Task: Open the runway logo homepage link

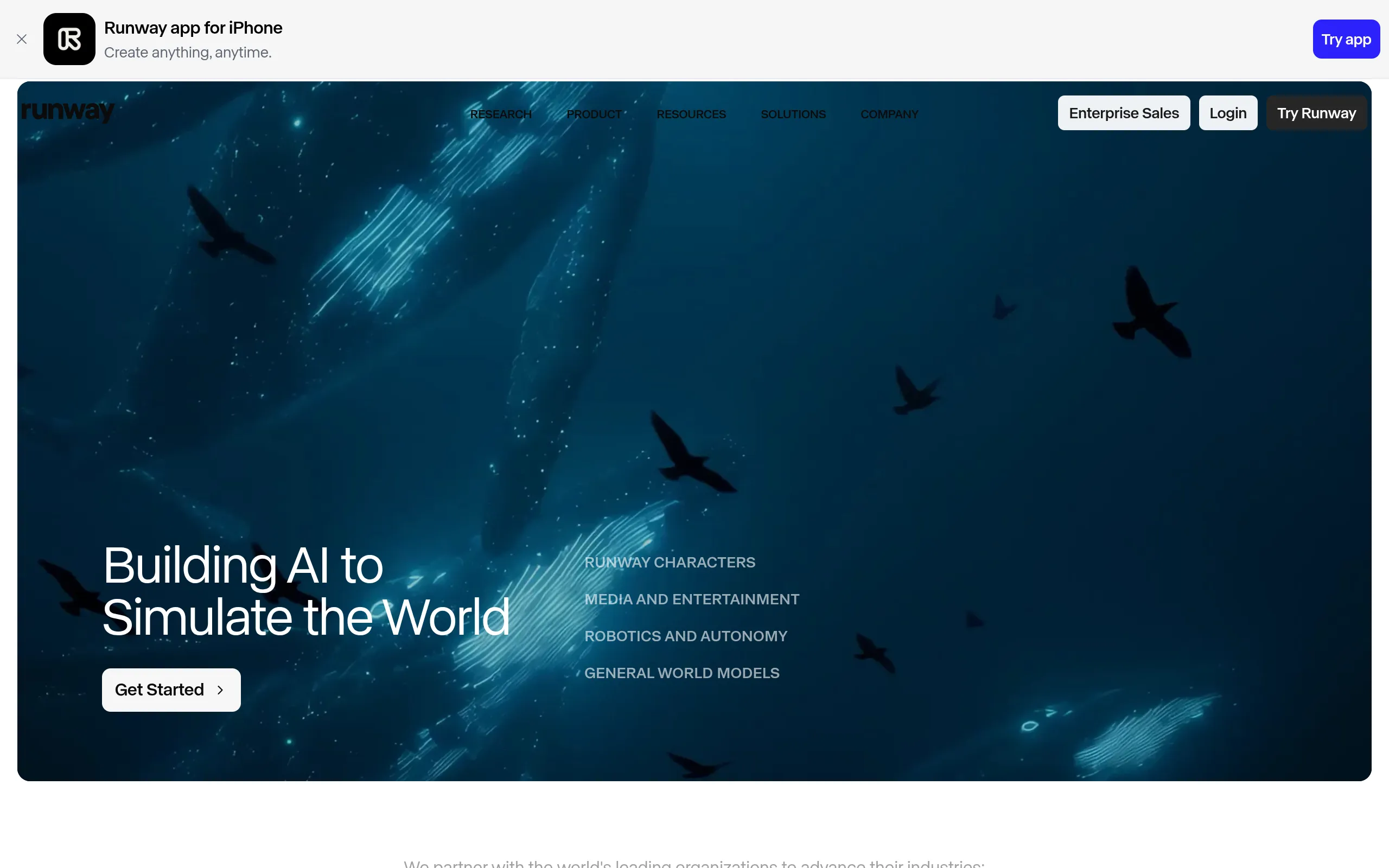Action: pos(68,111)
